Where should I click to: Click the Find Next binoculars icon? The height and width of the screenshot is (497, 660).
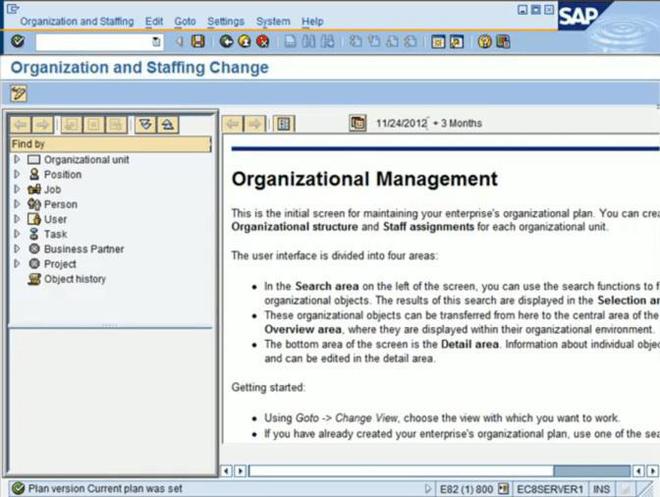[x=327, y=41]
